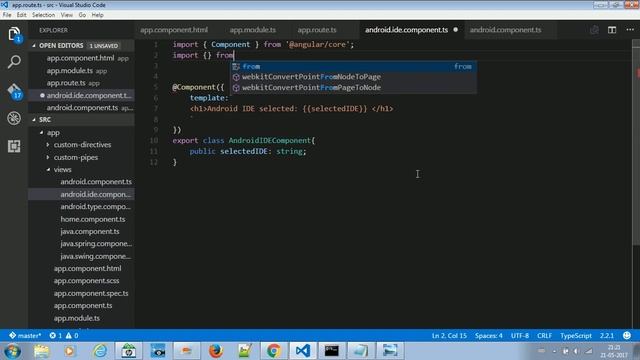
Task: Expand the custom-directives folder
Action: (x=48, y=145)
